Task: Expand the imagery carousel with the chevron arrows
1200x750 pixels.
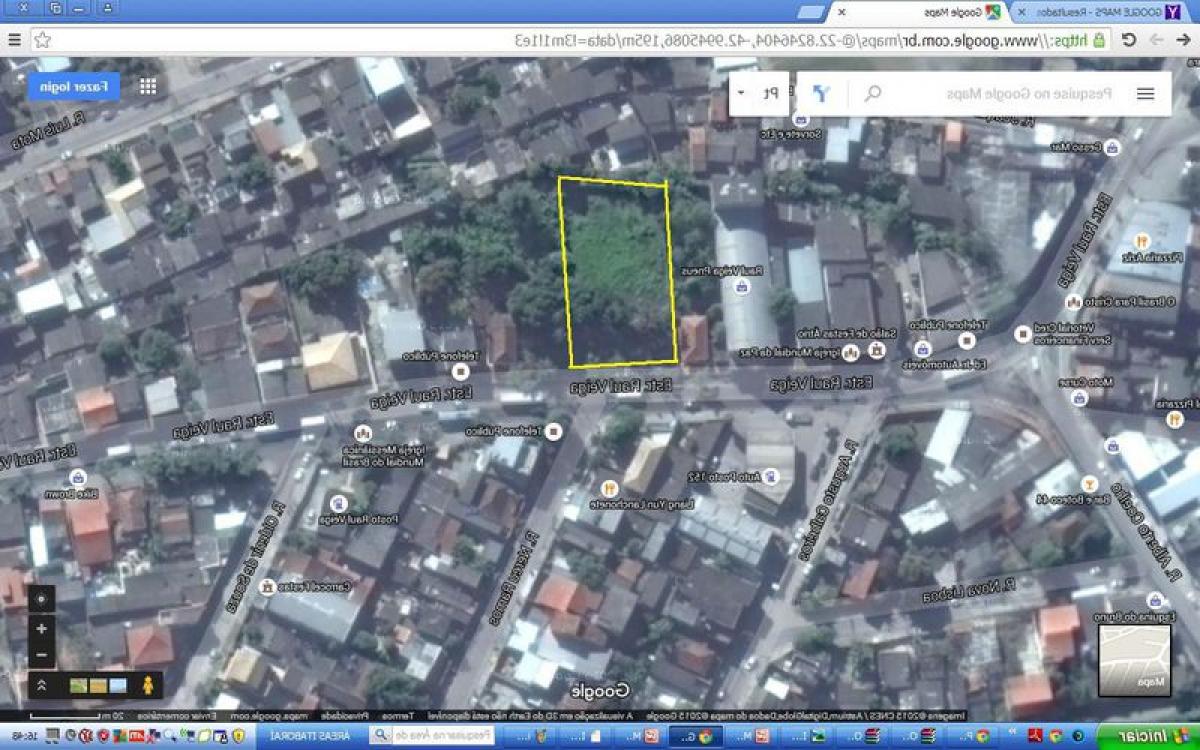Action: 42,687
